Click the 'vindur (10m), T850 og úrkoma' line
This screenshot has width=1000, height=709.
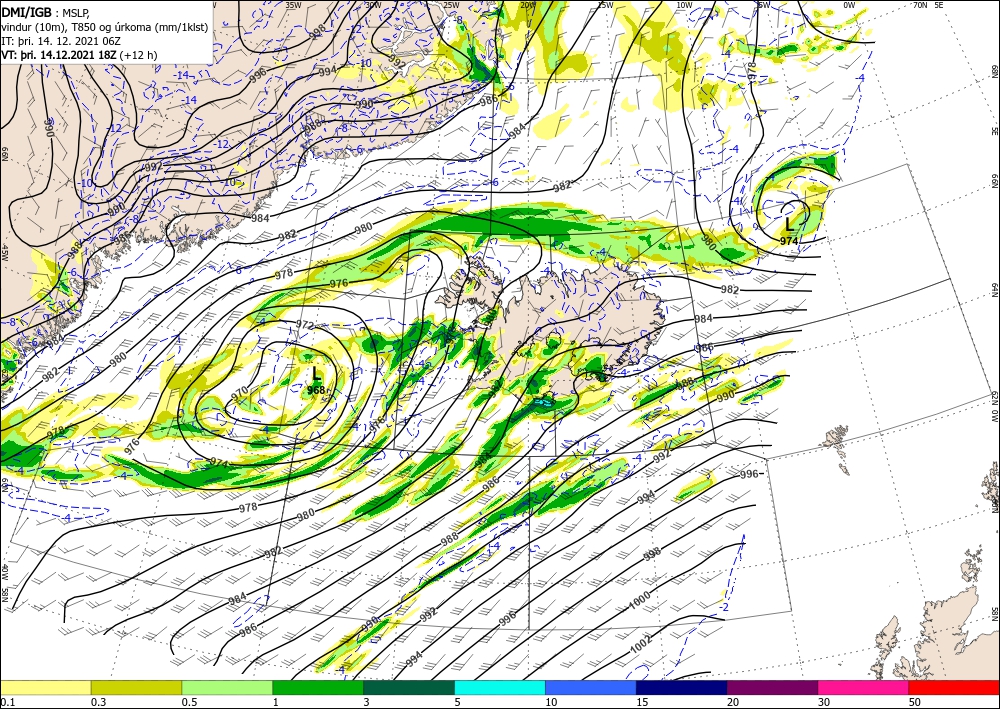pos(104,27)
